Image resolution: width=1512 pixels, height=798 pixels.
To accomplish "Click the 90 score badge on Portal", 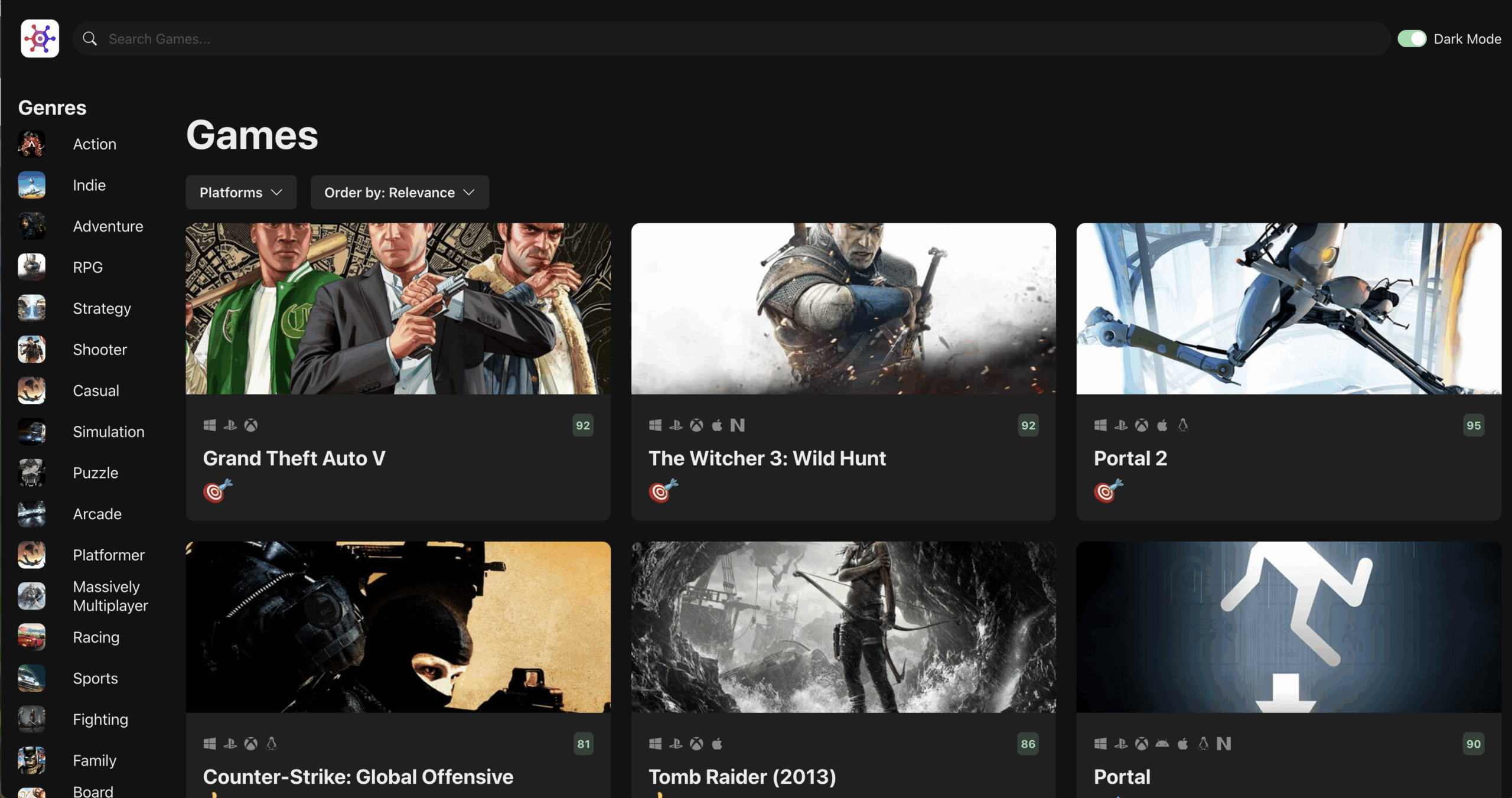I will (x=1474, y=744).
